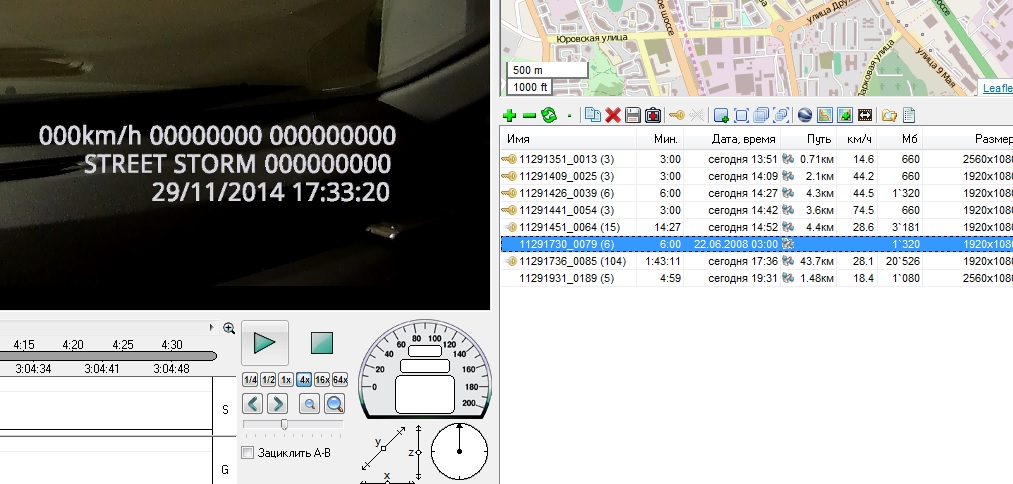
Task: Switch playback speed to 1/4
Action: pos(250,380)
